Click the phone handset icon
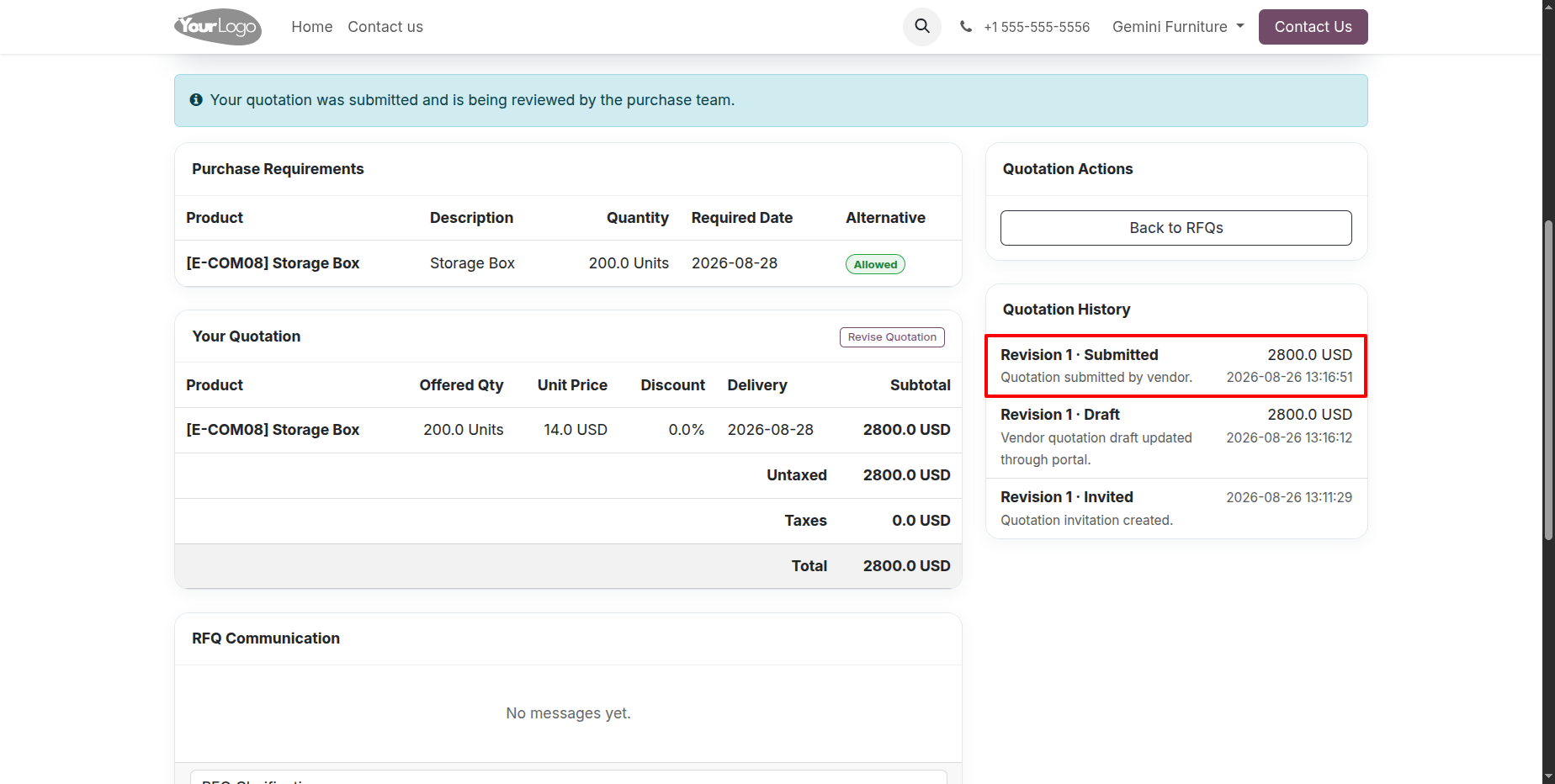 click(x=966, y=27)
